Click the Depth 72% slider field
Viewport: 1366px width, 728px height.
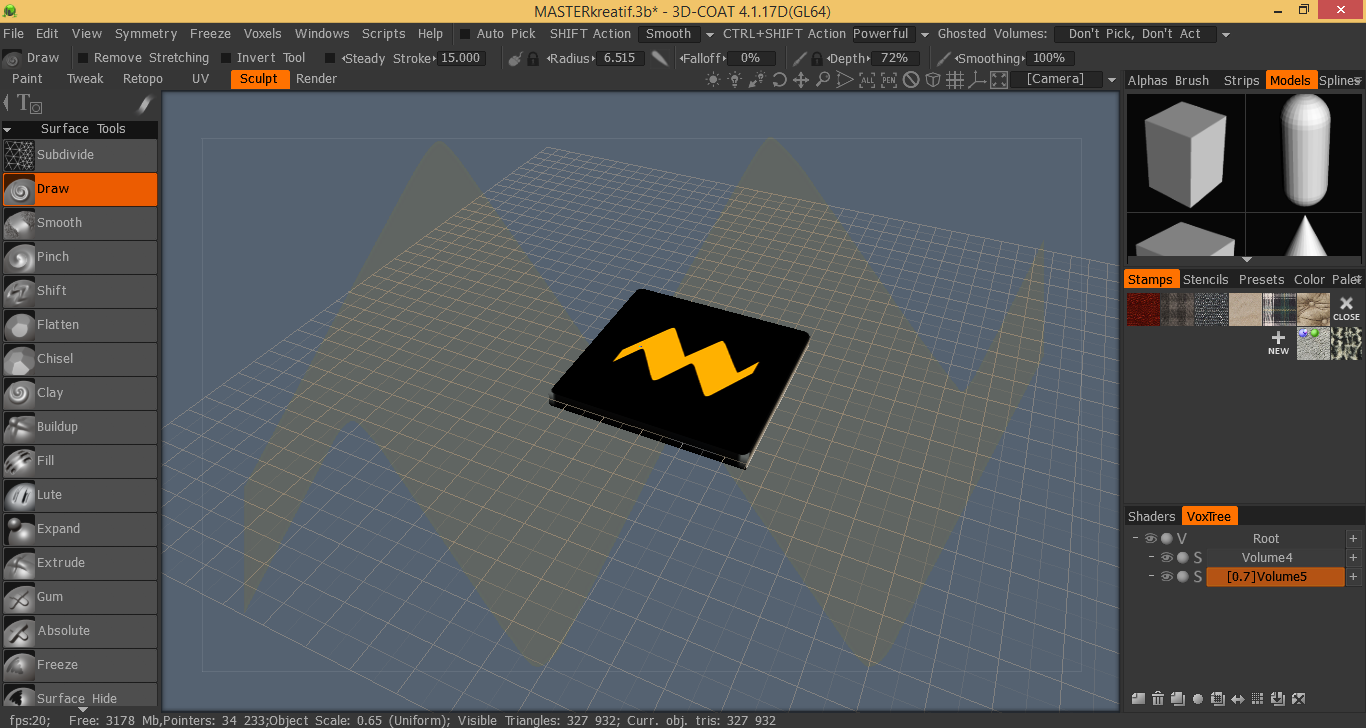point(895,57)
